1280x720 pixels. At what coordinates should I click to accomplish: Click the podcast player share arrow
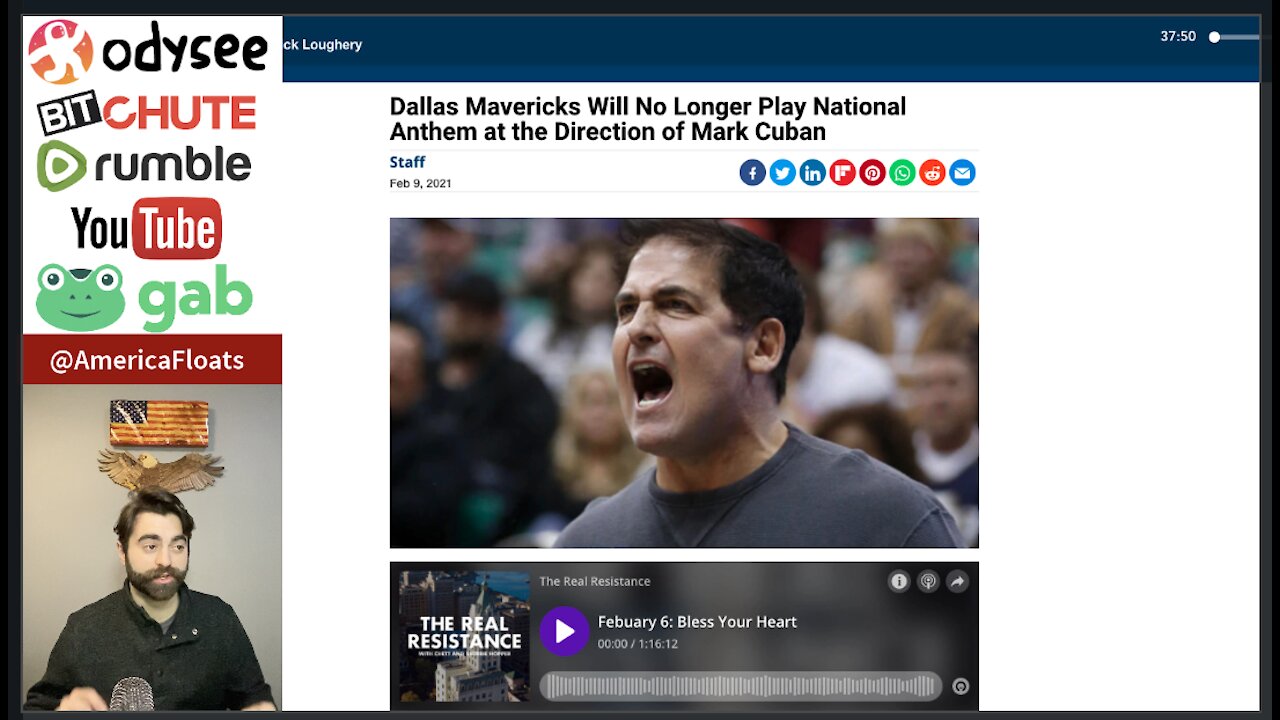click(957, 581)
